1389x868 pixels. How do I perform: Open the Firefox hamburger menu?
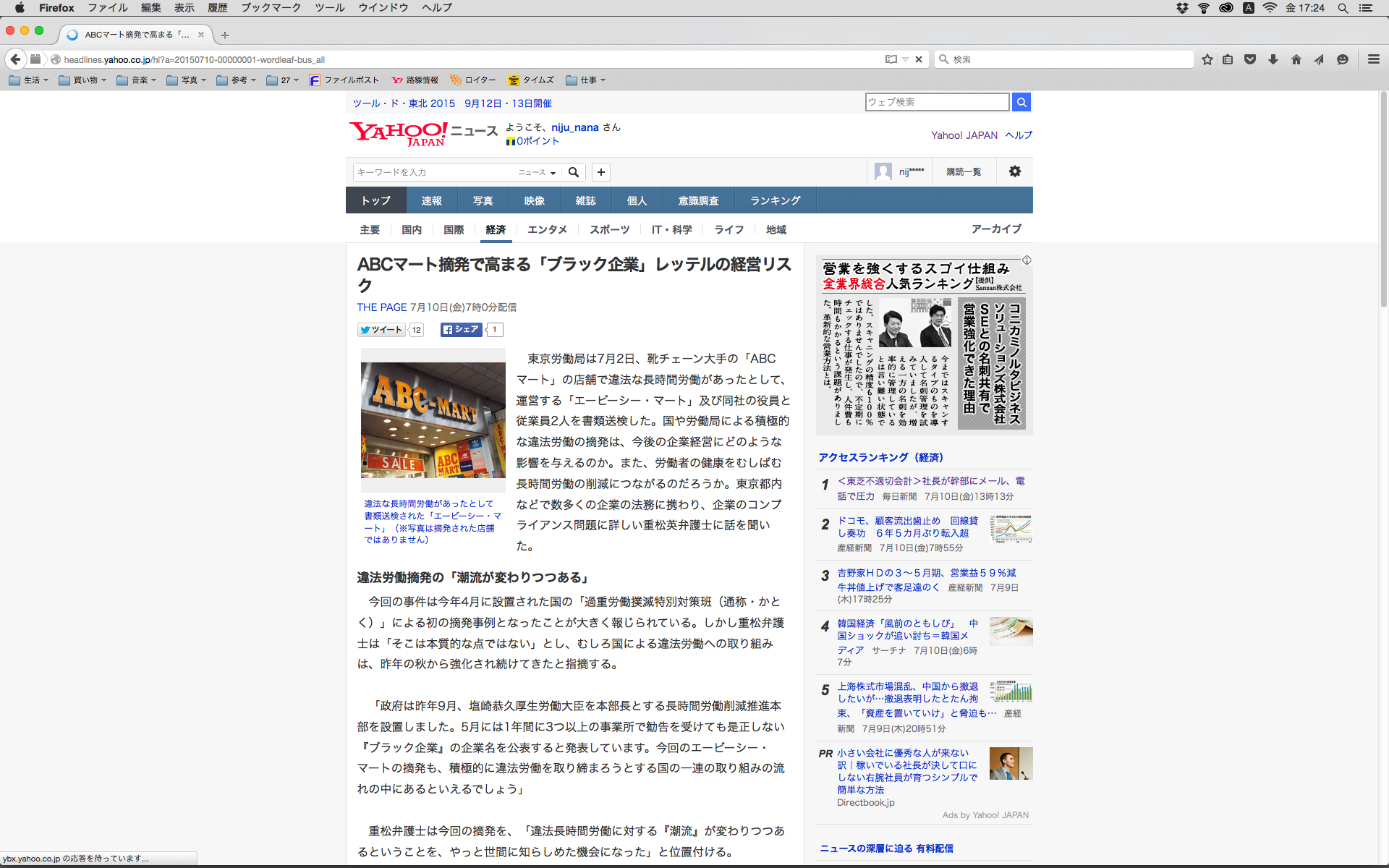1373,59
